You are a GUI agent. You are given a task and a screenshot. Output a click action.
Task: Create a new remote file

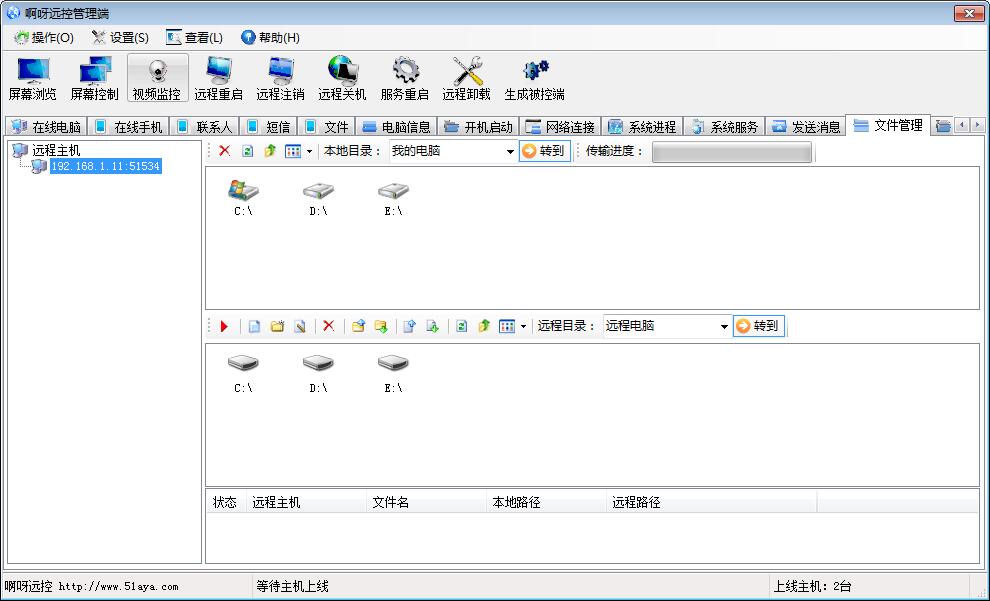pyautogui.click(x=254, y=326)
